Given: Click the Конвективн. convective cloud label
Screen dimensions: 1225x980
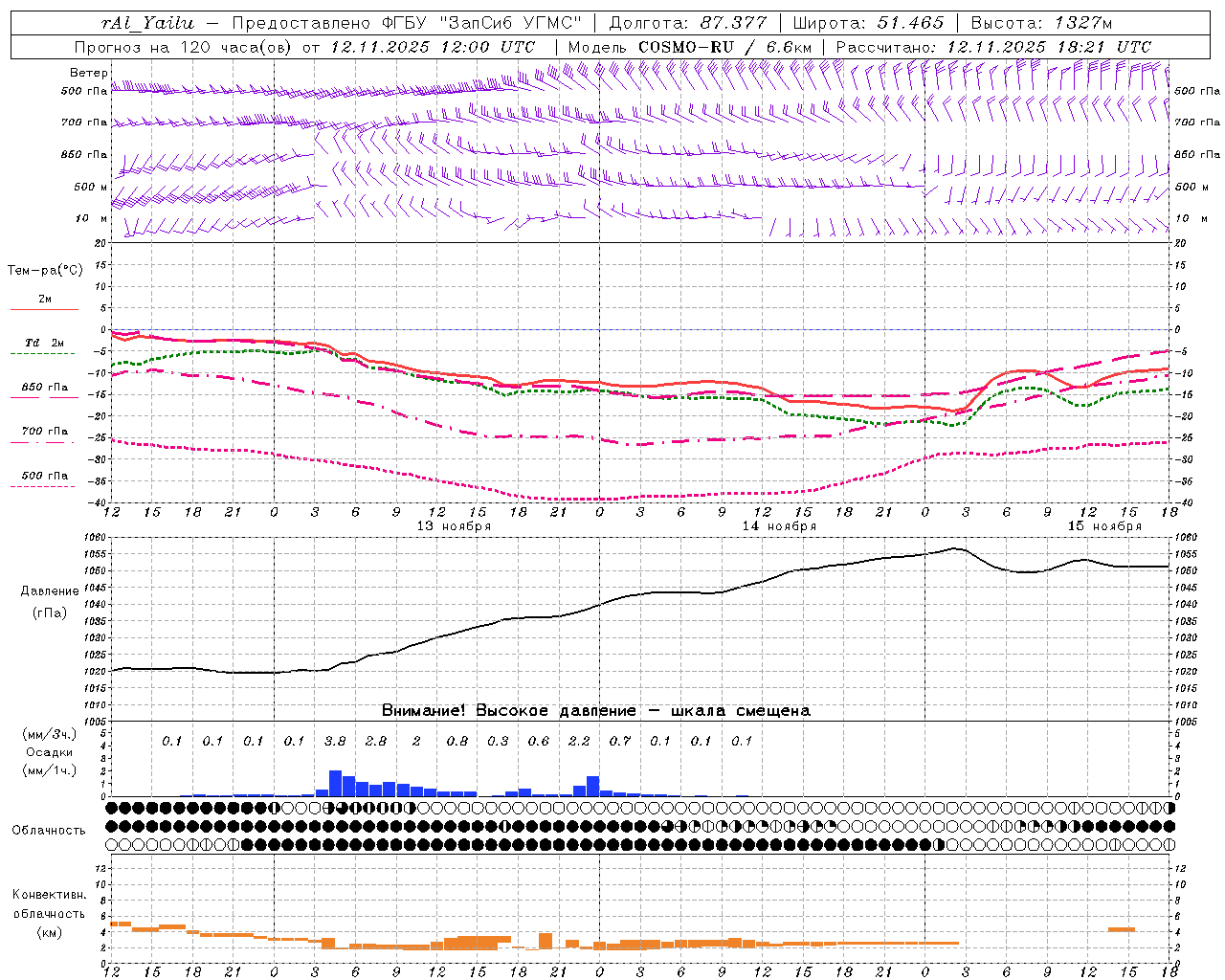Looking at the screenshot, I should tap(50, 895).
